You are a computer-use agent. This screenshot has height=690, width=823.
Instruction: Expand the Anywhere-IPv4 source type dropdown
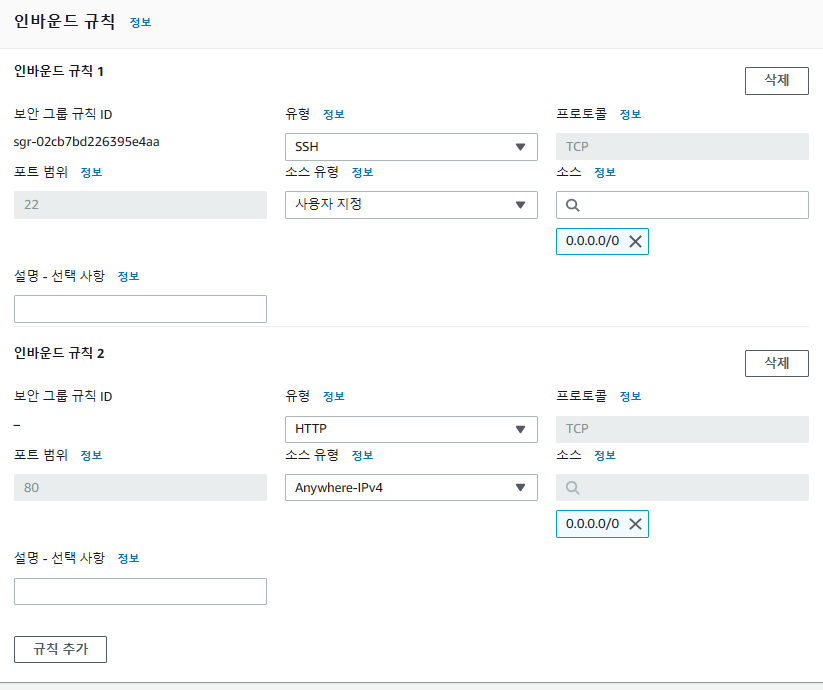coord(411,487)
